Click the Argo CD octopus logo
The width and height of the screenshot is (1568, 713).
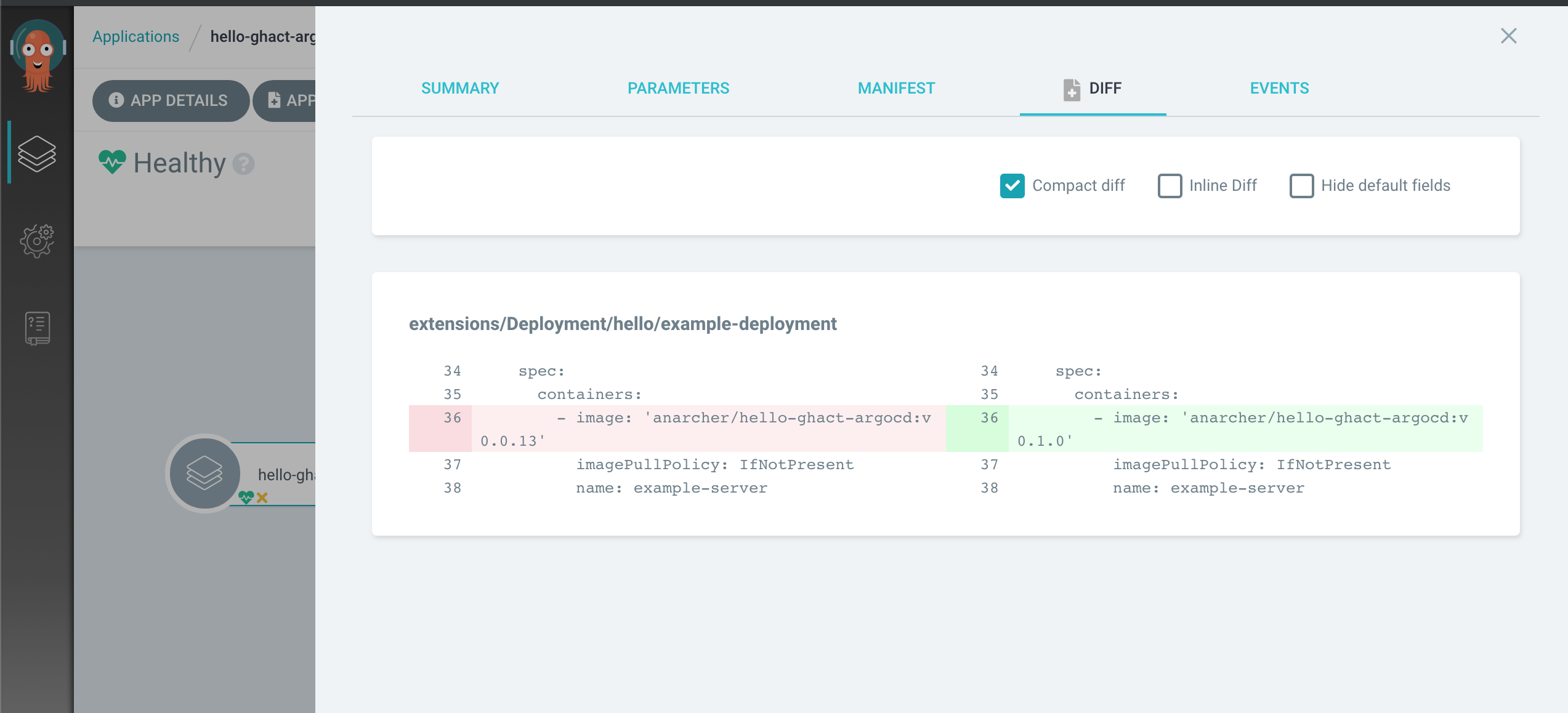pos(38,55)
